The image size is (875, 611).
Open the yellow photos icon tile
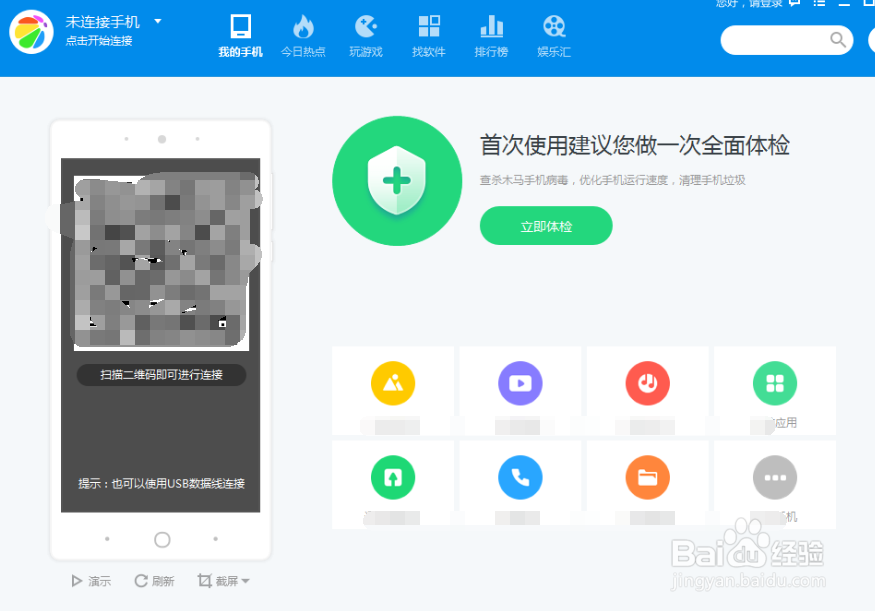393,383
